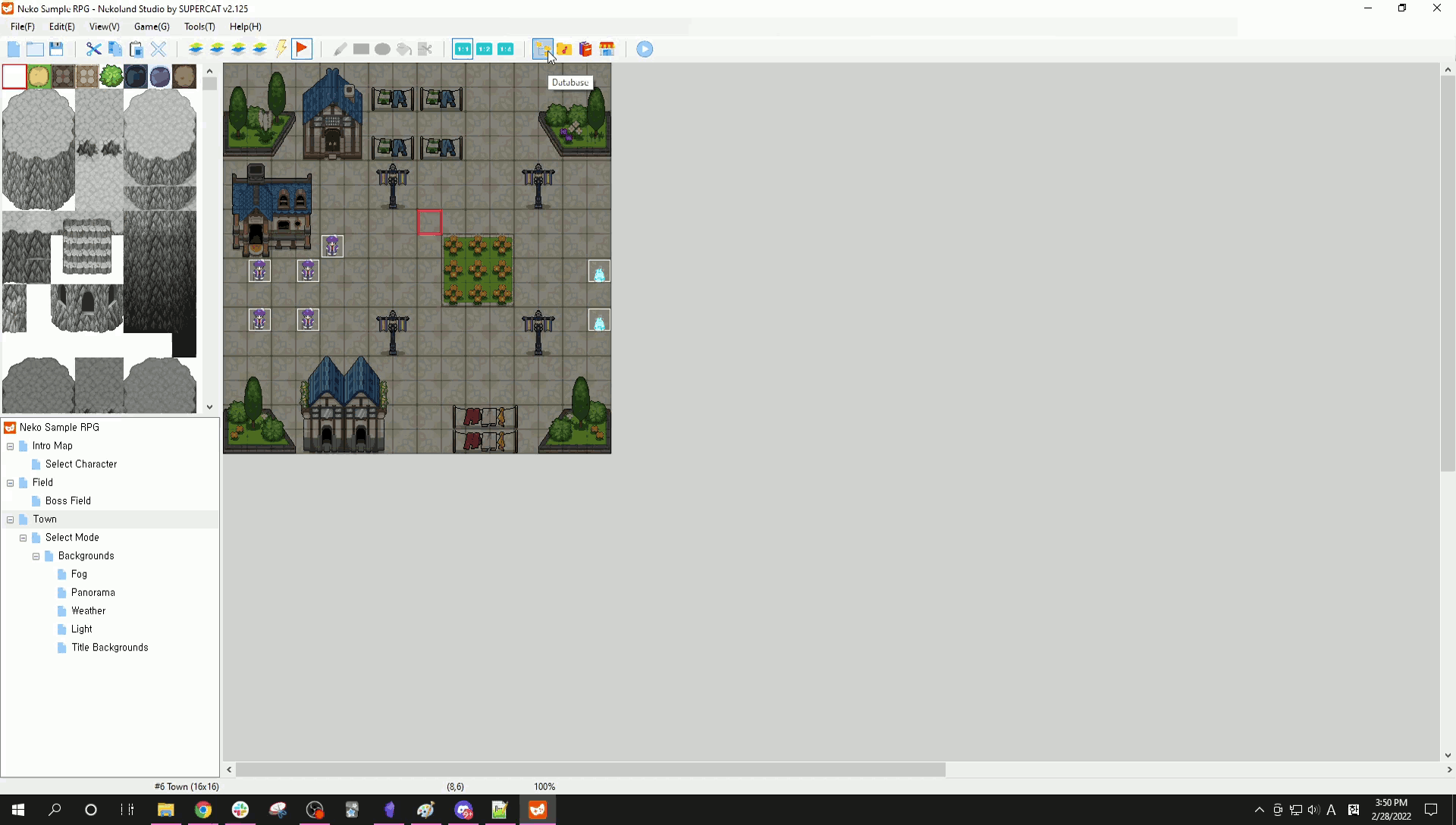
Task: Select the Town map in the tree
Action: (x=45, y=519)
